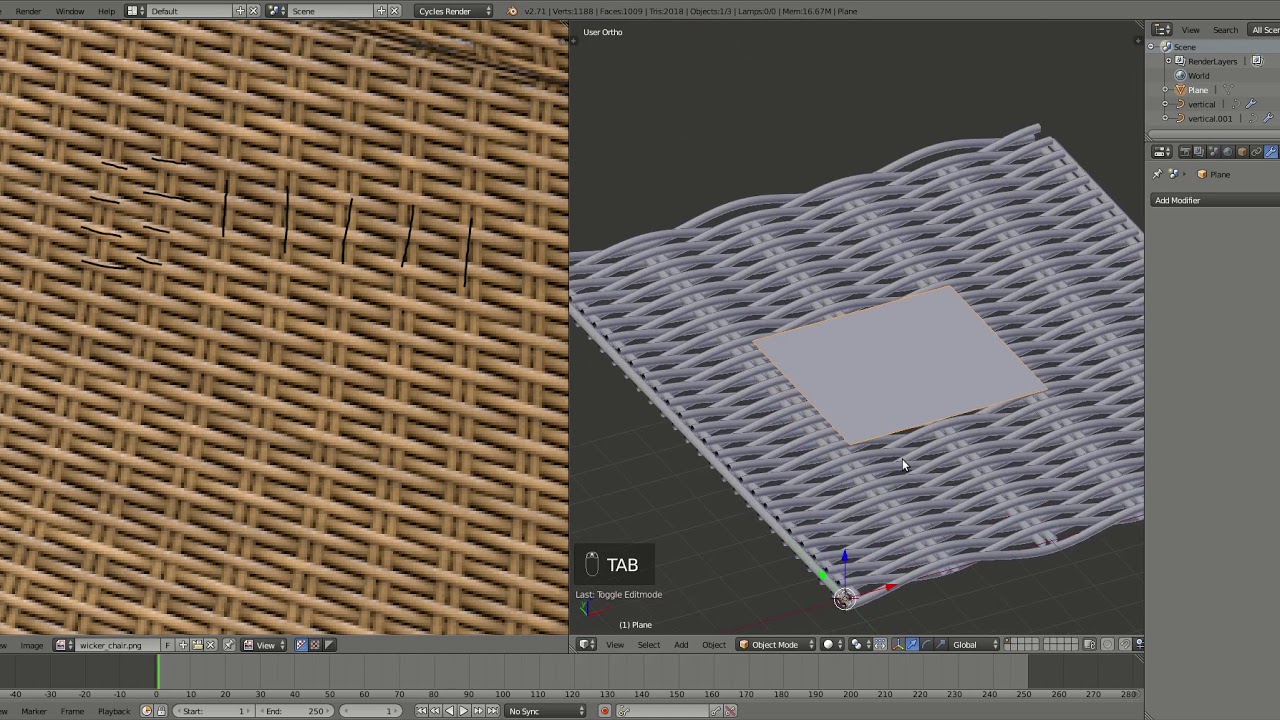This screenshot has width=1280, height=720.
Task: Click the pin icon in properties header
Action: click(x=1158, y=174)
